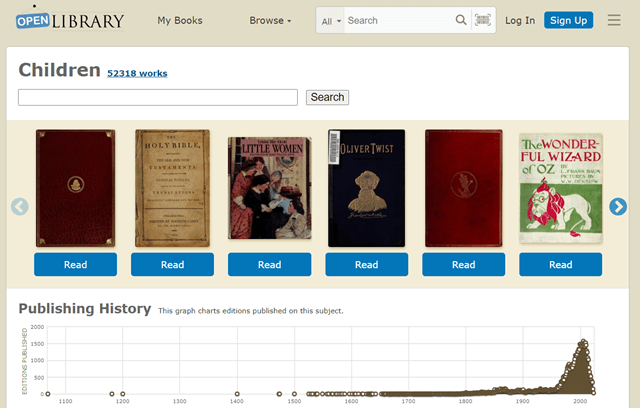This screenshot has width=640, height=408.
Task: Expand the Browse dropdown menu
Action: (270, 20)
